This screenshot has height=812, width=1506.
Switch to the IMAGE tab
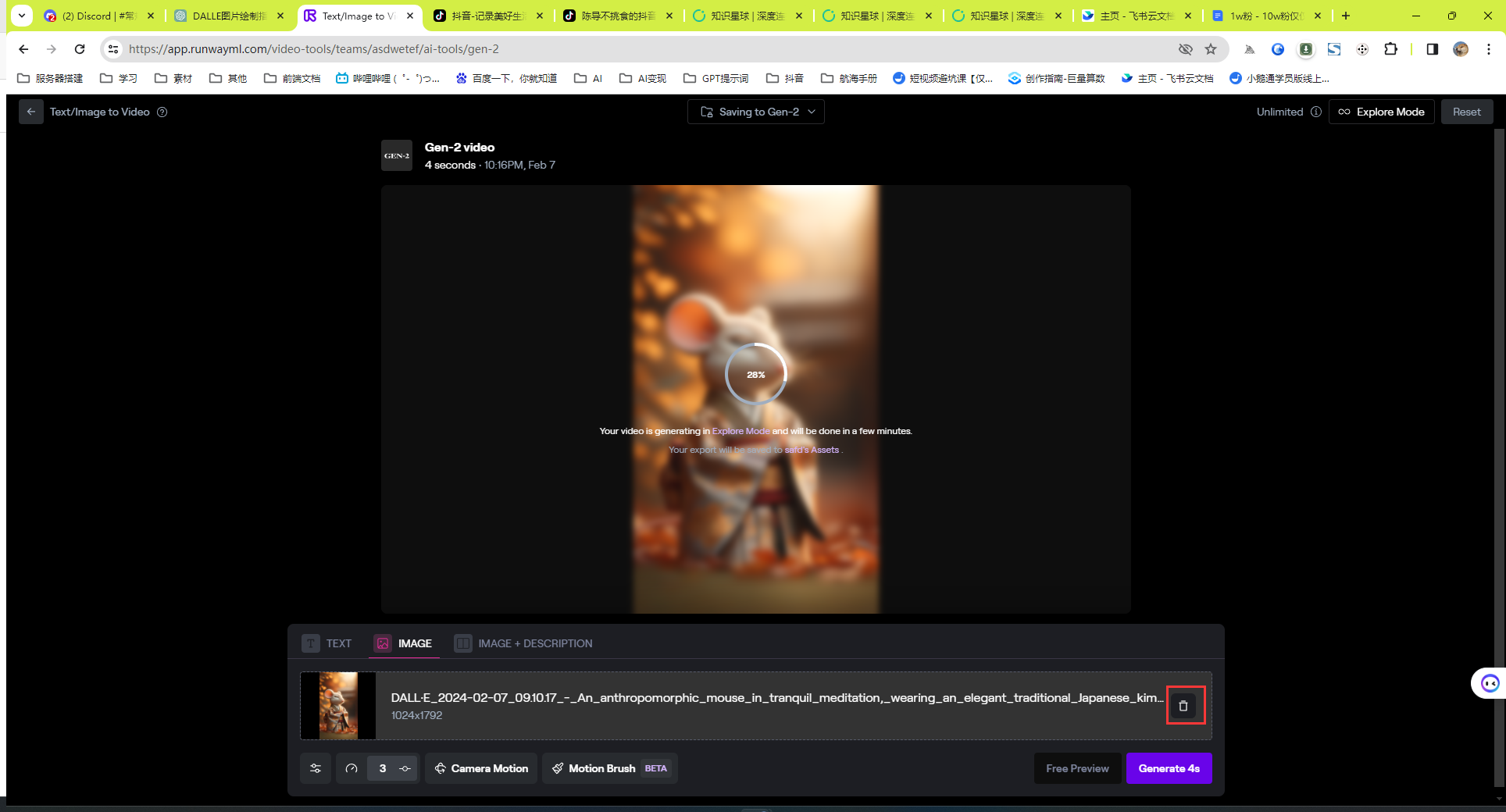(404, 643)
